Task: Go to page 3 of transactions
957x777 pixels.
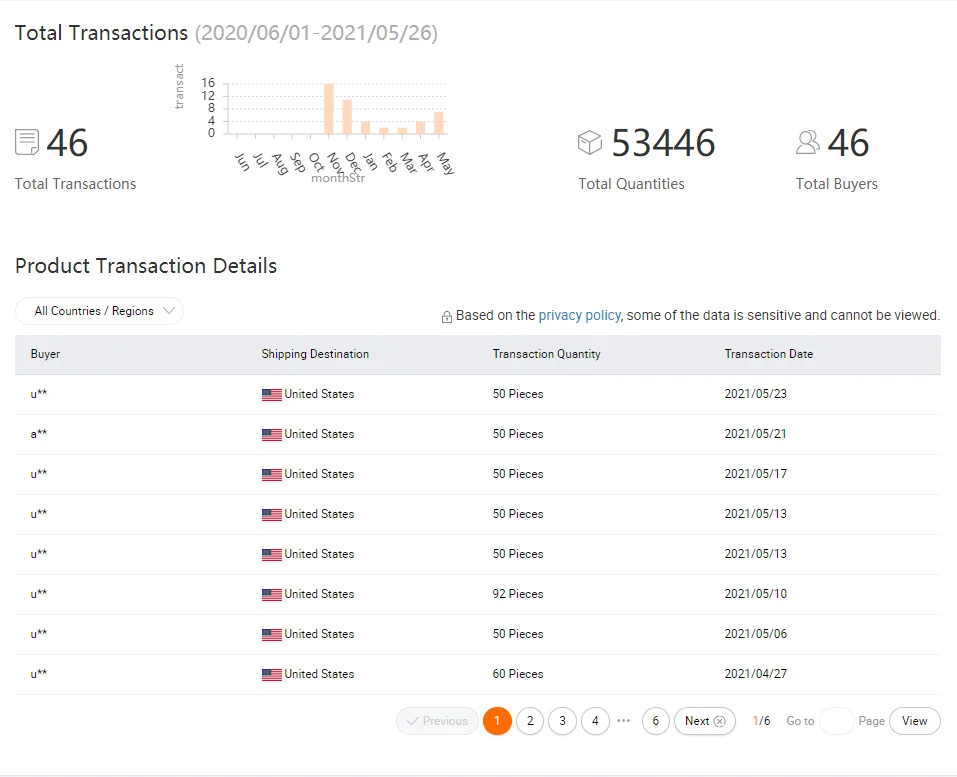Action: (563, 721)
